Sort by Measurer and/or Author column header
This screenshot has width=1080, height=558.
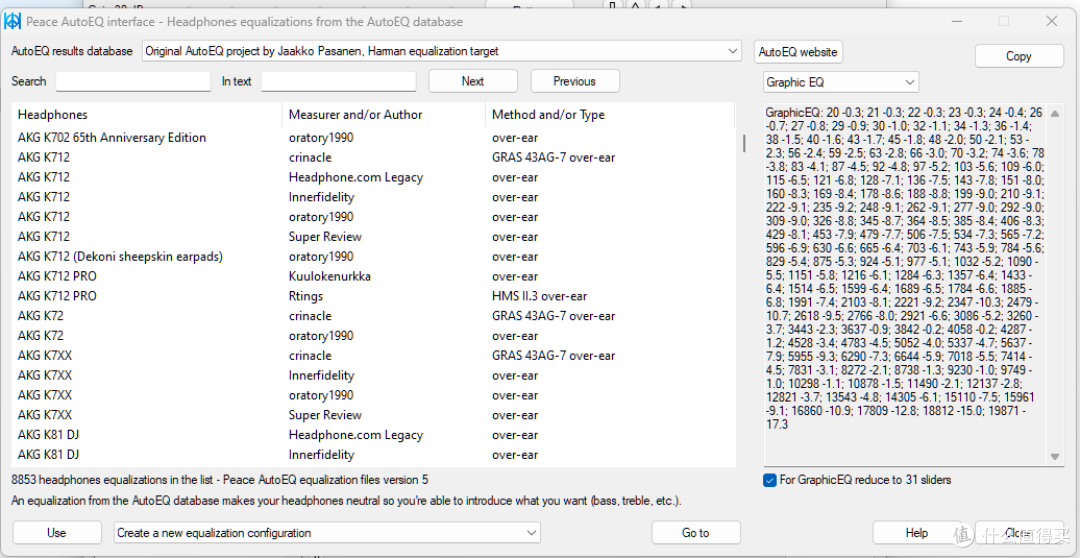coord(384,114)
